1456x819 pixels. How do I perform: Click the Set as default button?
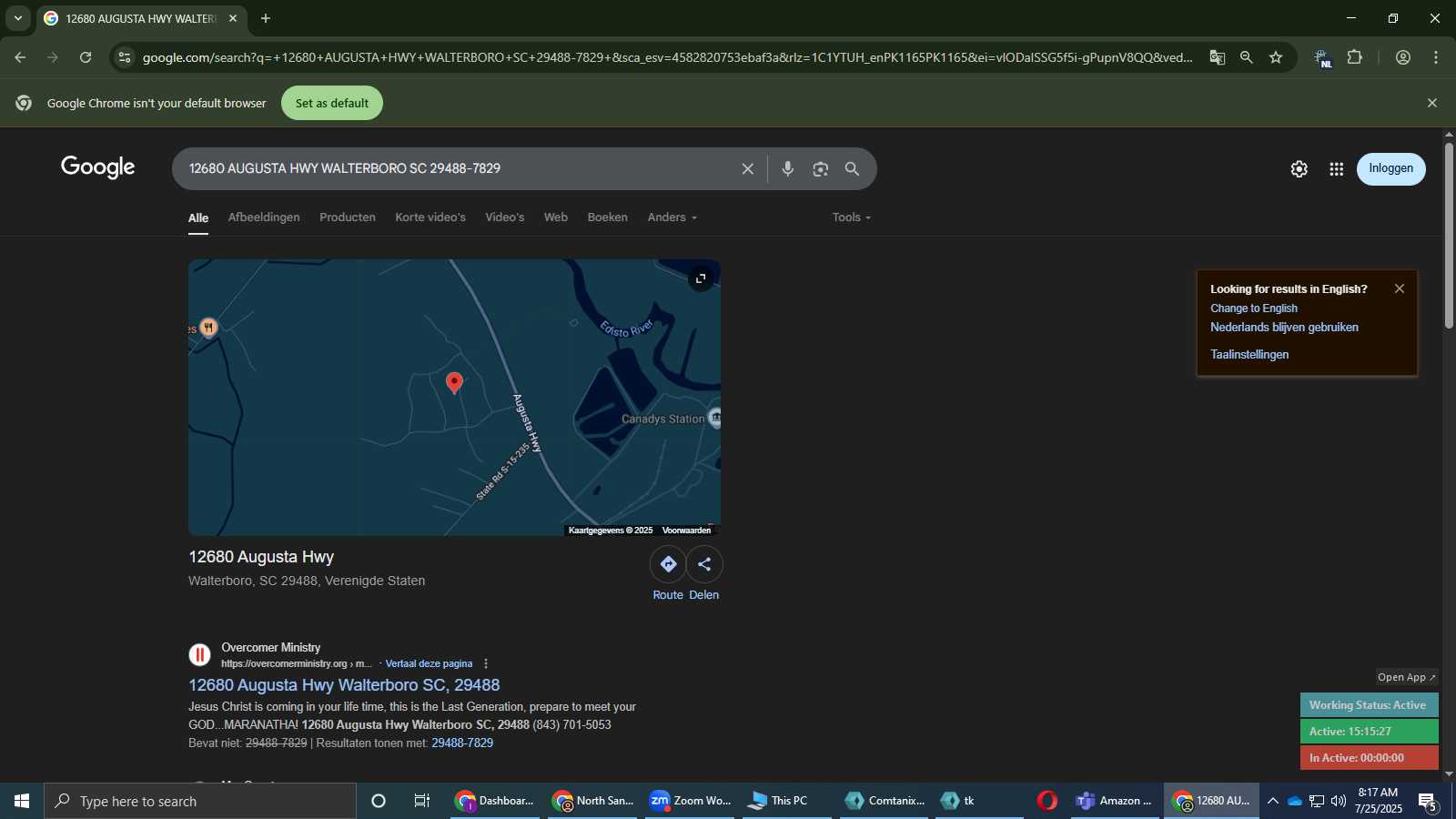[x=332, y=103]
